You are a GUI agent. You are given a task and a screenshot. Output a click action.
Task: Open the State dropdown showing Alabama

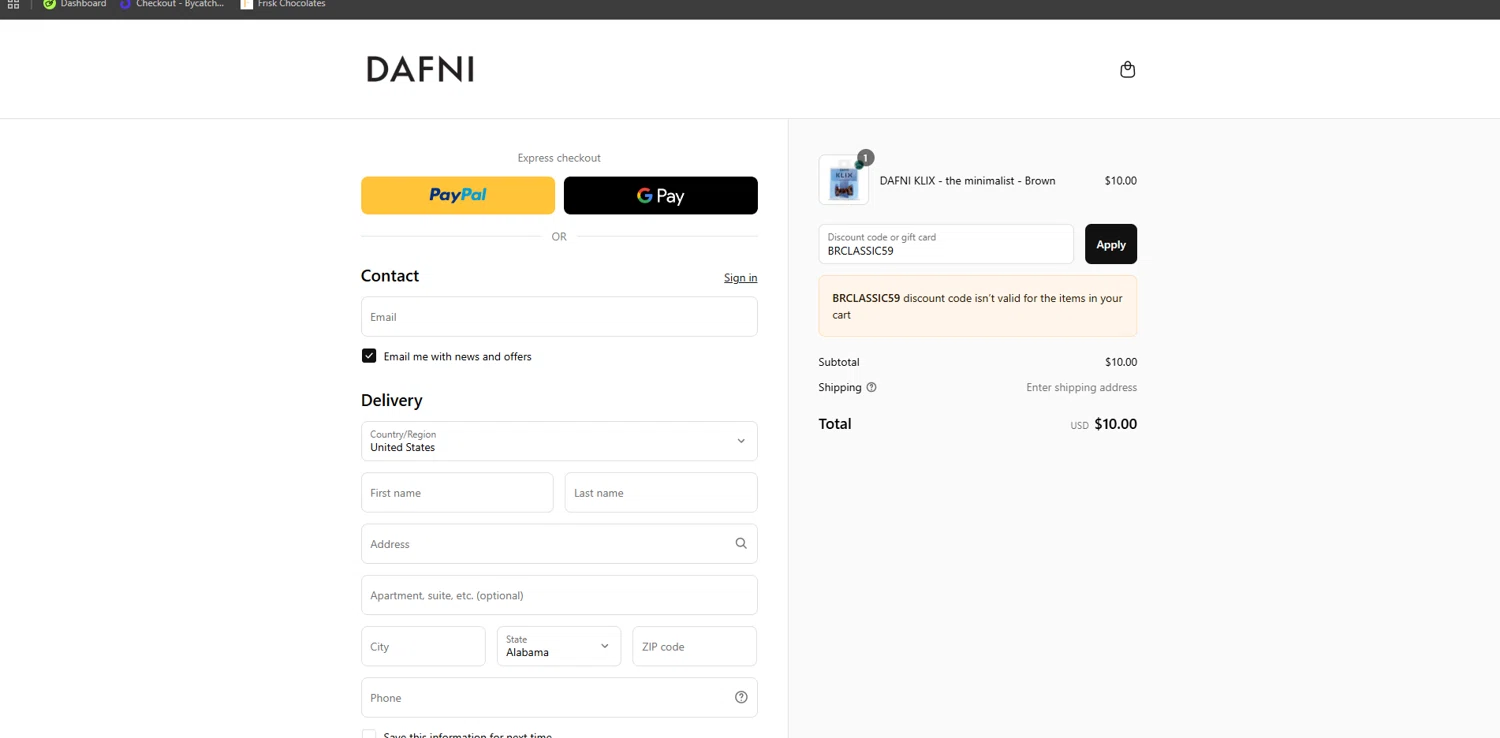tap(559, 646)
